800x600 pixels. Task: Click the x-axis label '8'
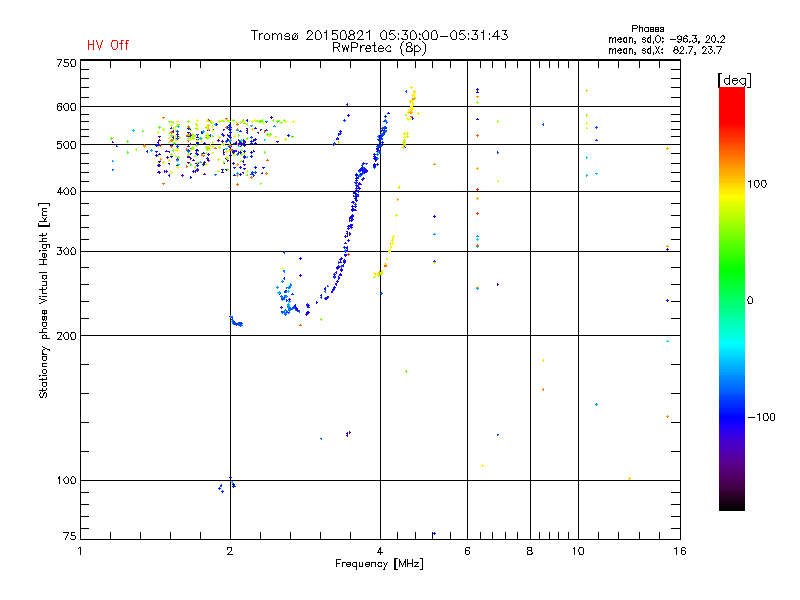pos(530,551)
